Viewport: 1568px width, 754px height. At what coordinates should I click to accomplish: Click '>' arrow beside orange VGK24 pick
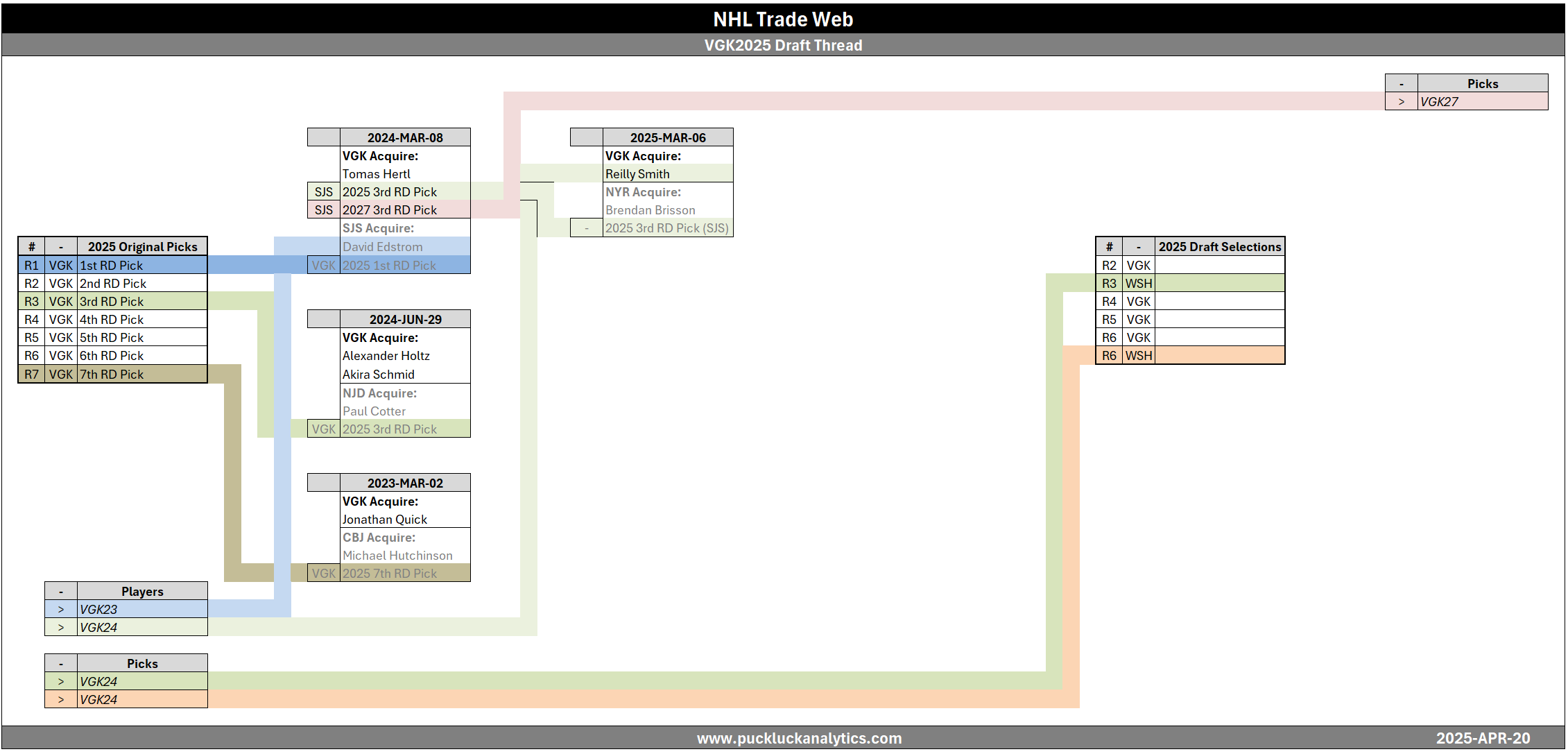61,700
